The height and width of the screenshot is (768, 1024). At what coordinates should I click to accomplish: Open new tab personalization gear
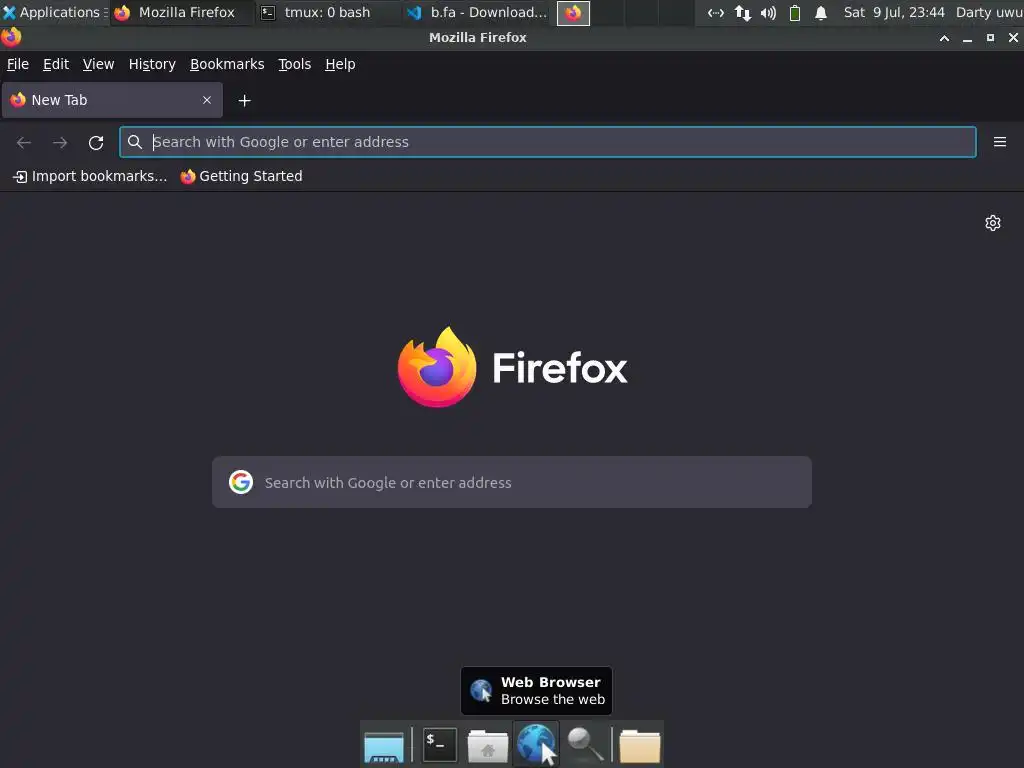(993, 223)
